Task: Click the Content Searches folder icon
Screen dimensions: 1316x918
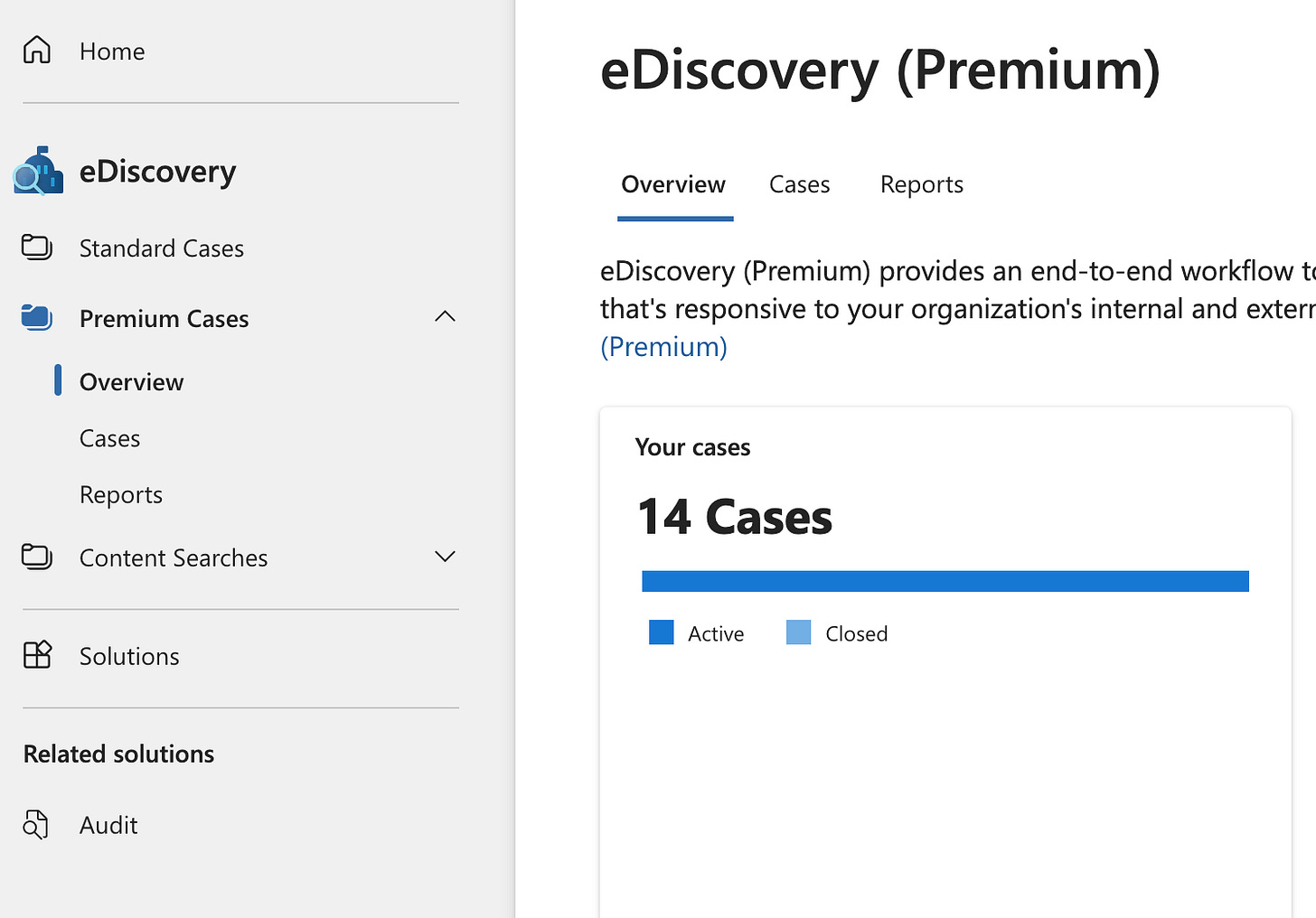Action: [x=37, y=557]
